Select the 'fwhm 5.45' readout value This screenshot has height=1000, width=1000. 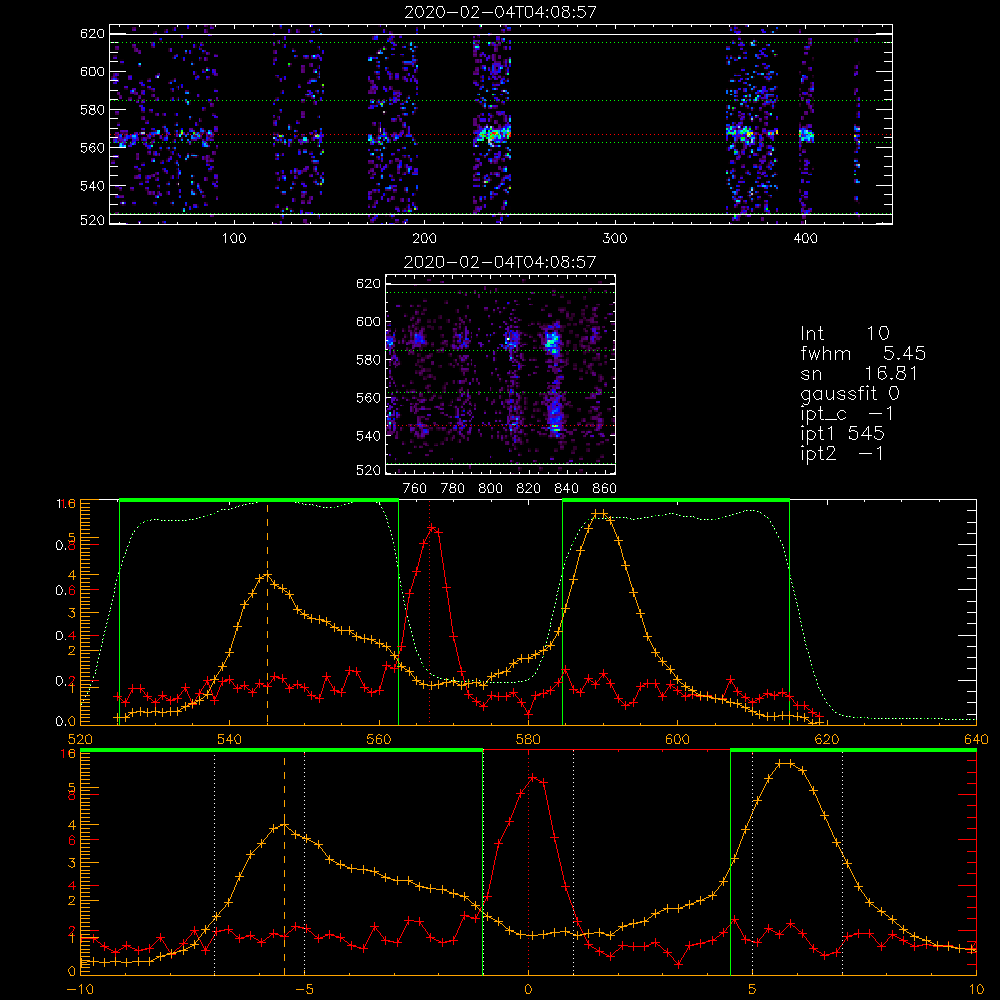863,353
